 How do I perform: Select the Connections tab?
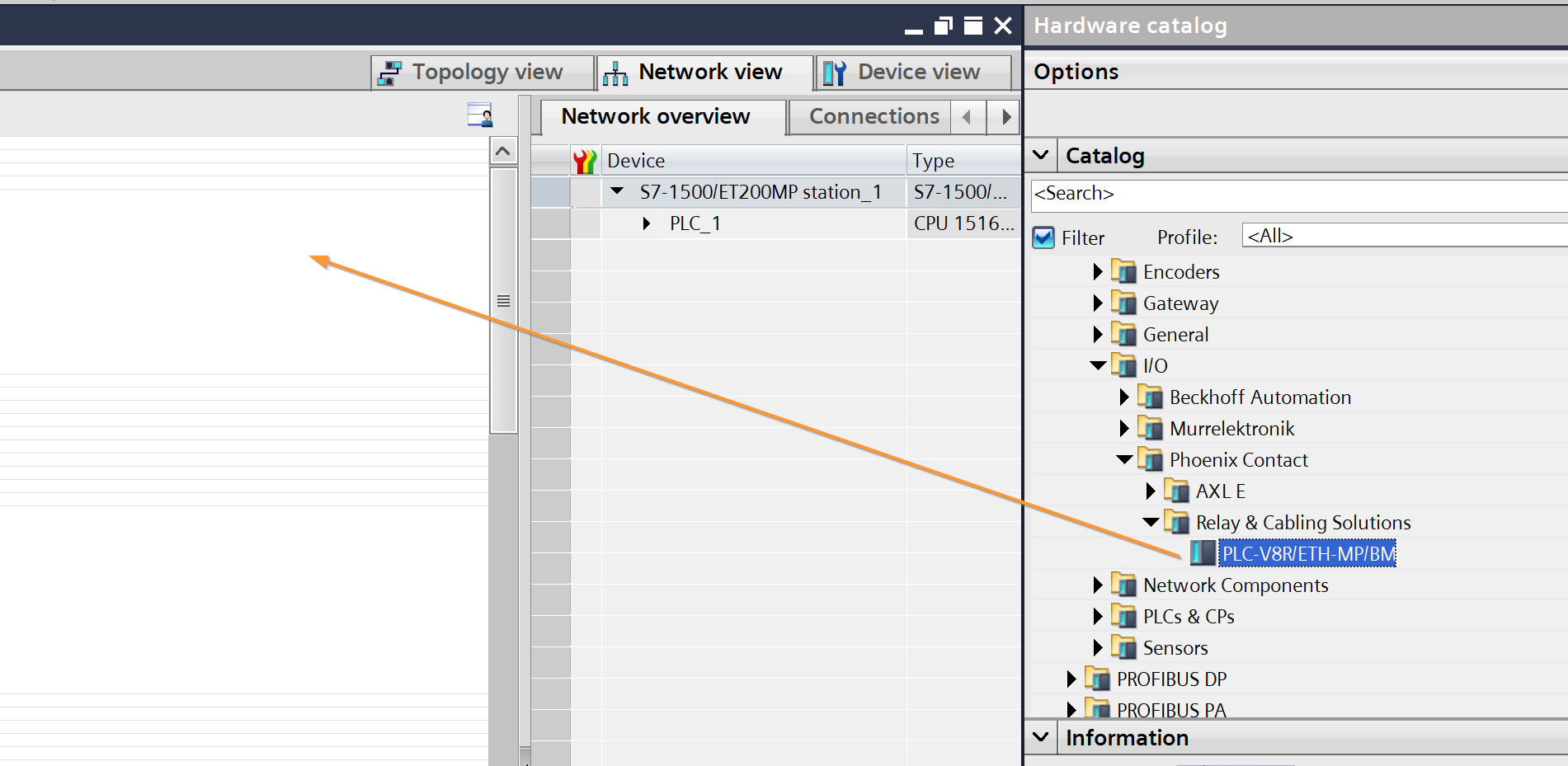[873, 116]
